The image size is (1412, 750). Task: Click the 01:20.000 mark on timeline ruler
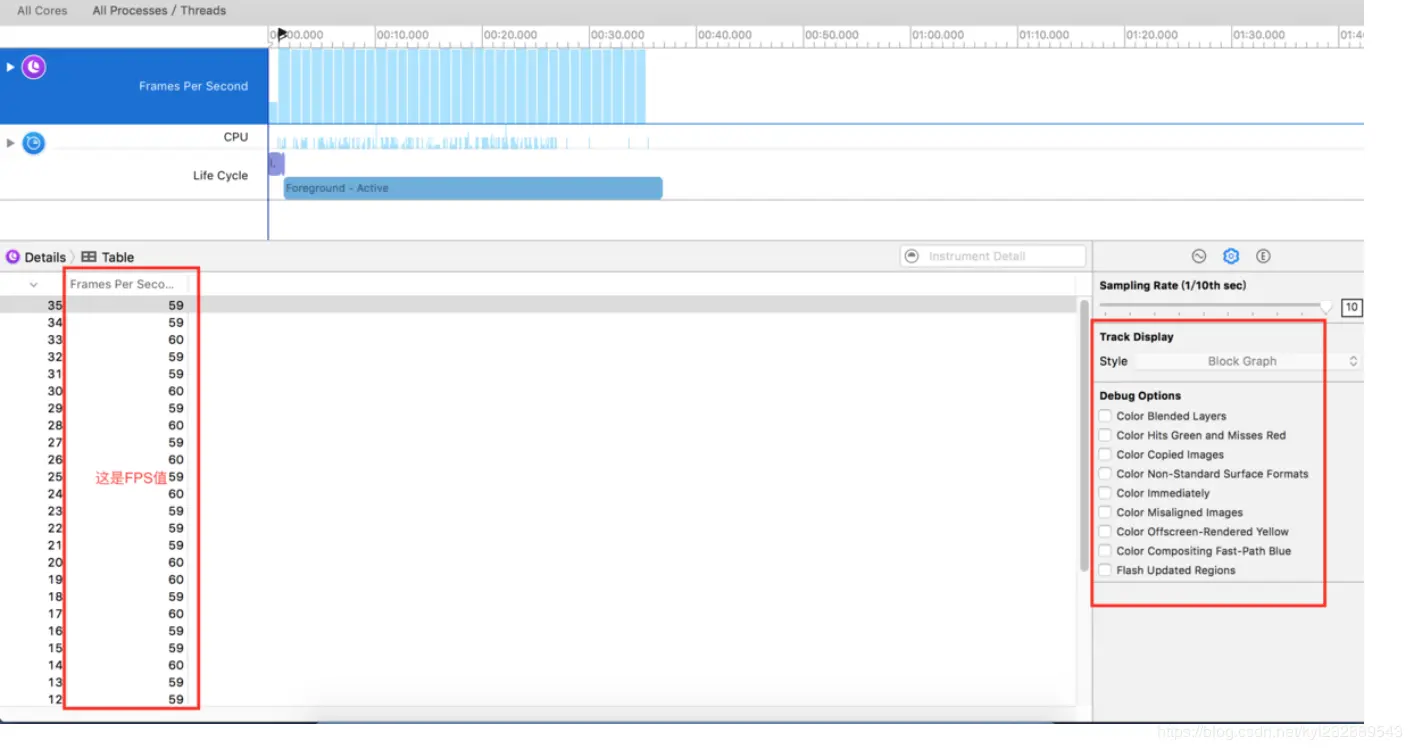click(x=1152, y=35)
